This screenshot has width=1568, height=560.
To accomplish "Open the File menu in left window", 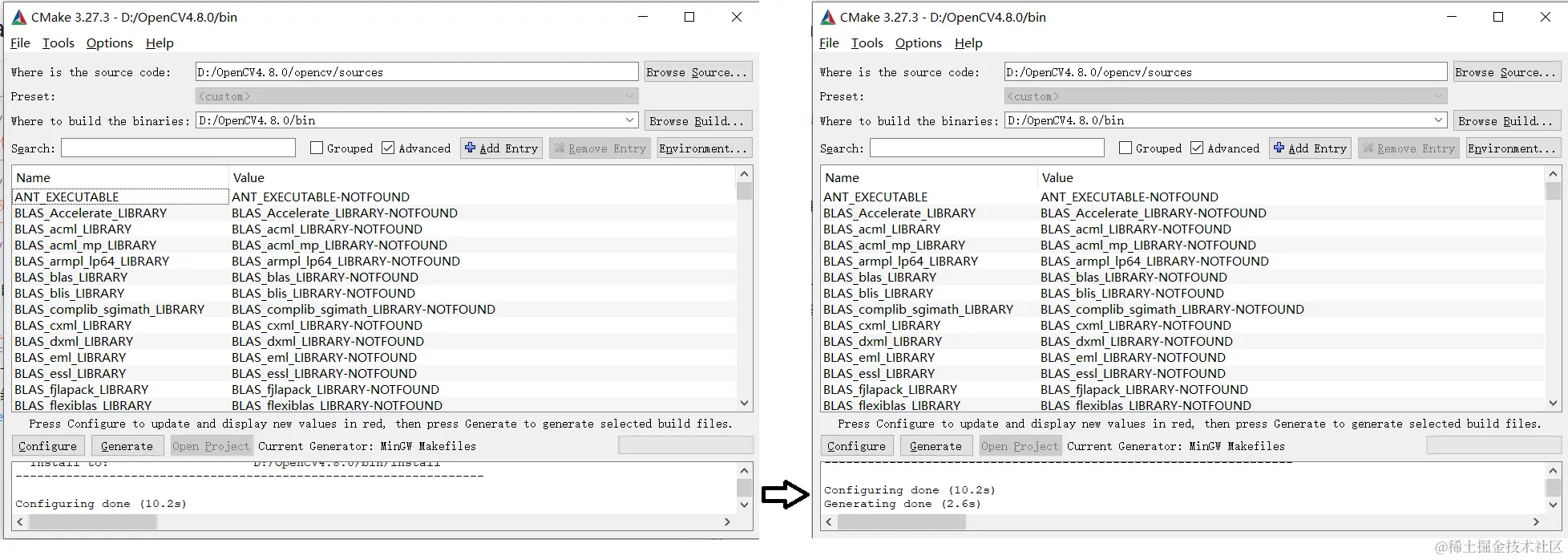I will pos(20,43).
